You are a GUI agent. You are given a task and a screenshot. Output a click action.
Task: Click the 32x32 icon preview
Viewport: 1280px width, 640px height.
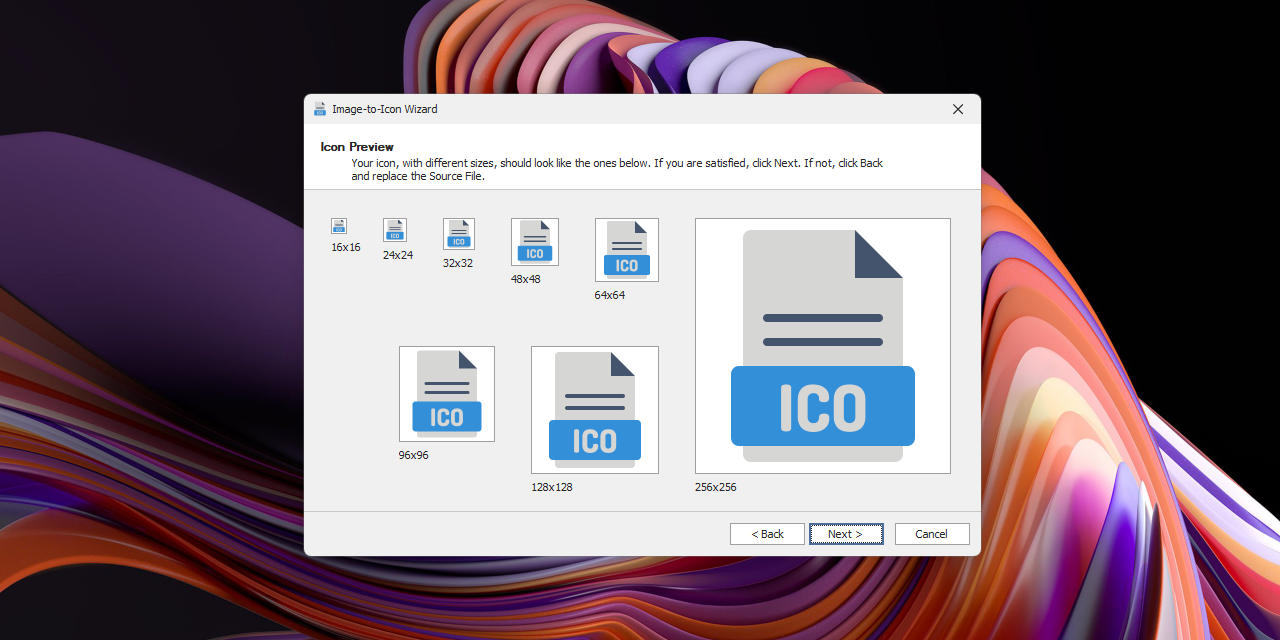(459, 234)
